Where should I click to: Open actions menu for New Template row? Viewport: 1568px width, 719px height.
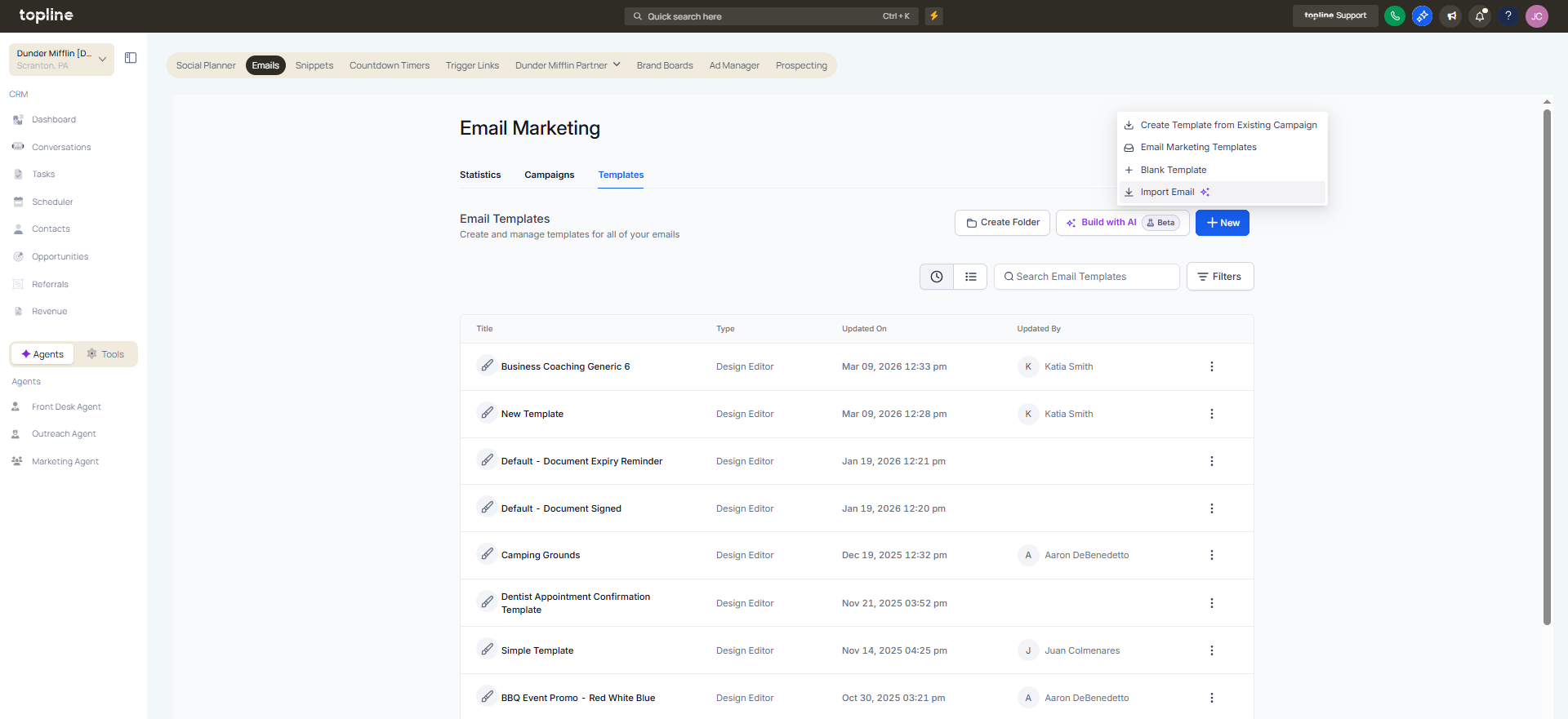[x=1212, y=415]
